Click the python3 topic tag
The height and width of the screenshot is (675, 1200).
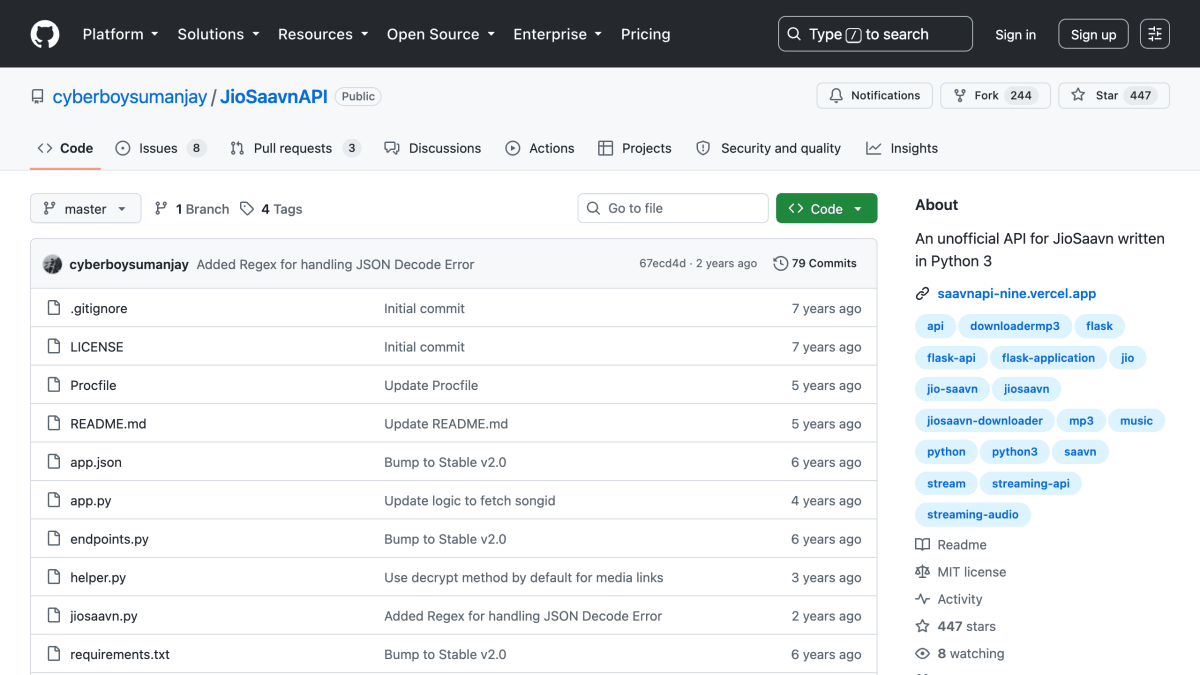pos(1015,452)
